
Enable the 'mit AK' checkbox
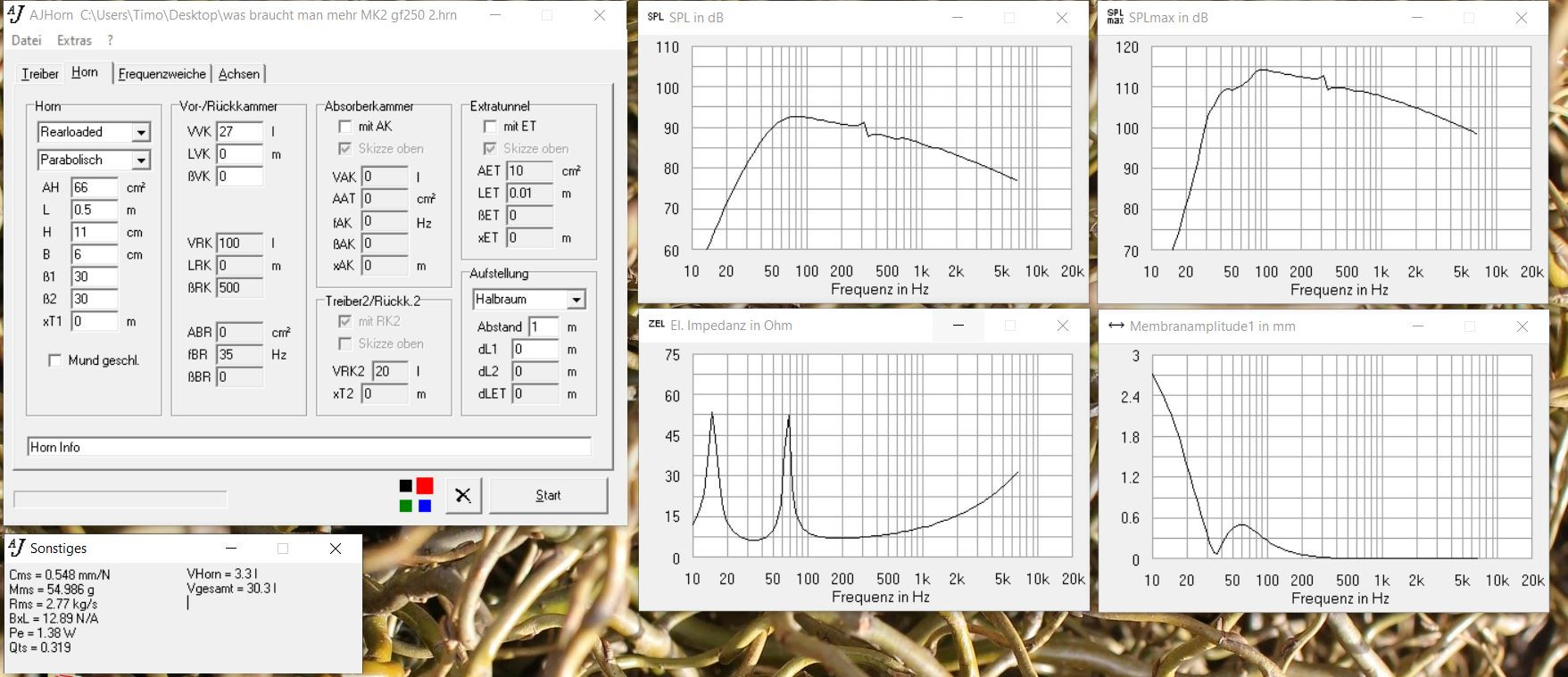click(x=345, y=127)
